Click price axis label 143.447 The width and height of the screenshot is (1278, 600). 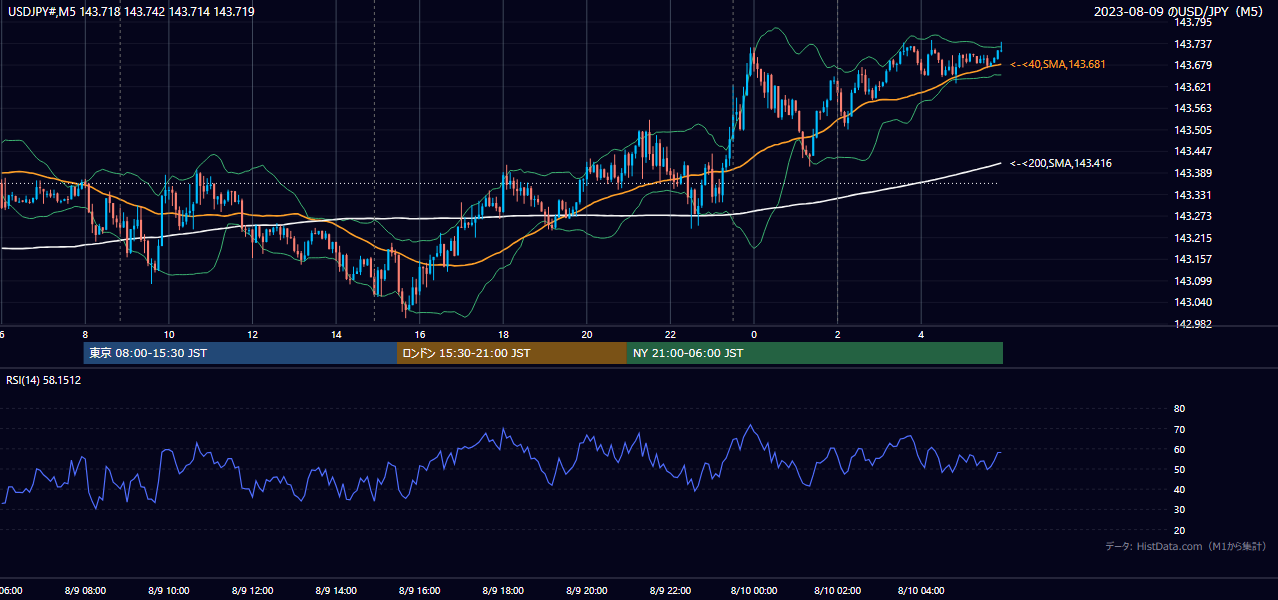tap(1193, 152)
